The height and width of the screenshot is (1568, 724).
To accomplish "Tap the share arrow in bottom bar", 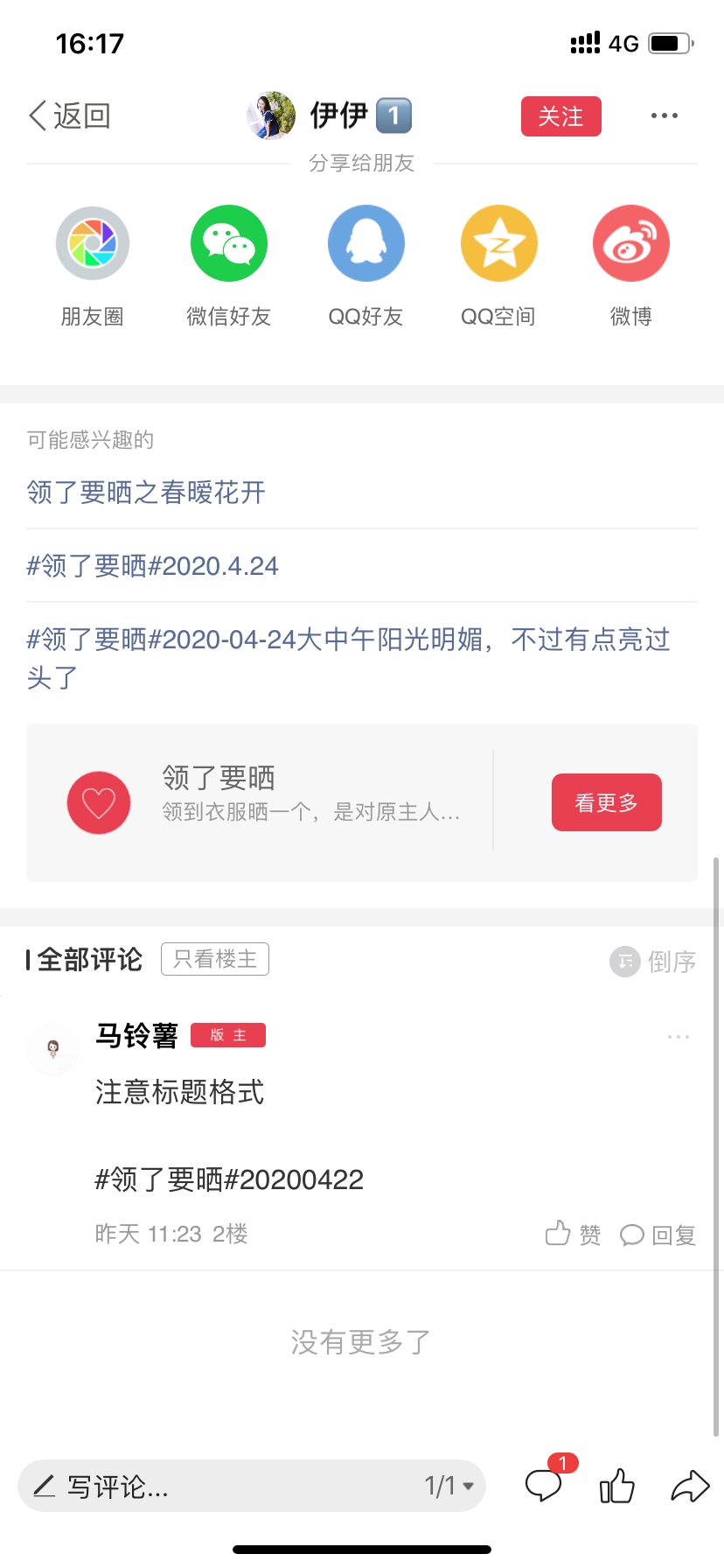I will (x=690, y=1485).
